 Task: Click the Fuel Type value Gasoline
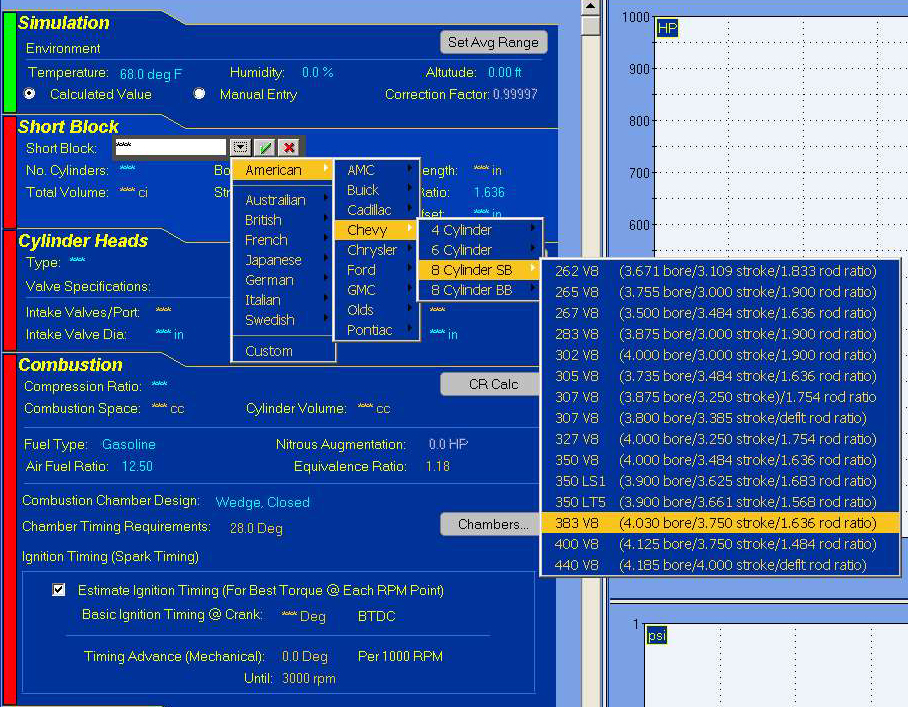click(129, 444)
